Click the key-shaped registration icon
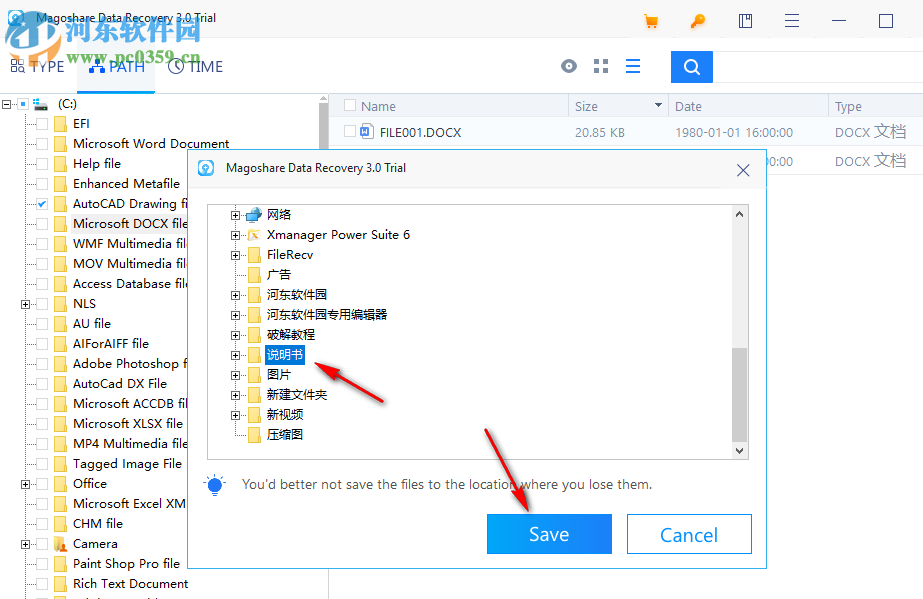The width and height of the screenshot is (923, 599). pyautogui.click(x=698, y=20)
